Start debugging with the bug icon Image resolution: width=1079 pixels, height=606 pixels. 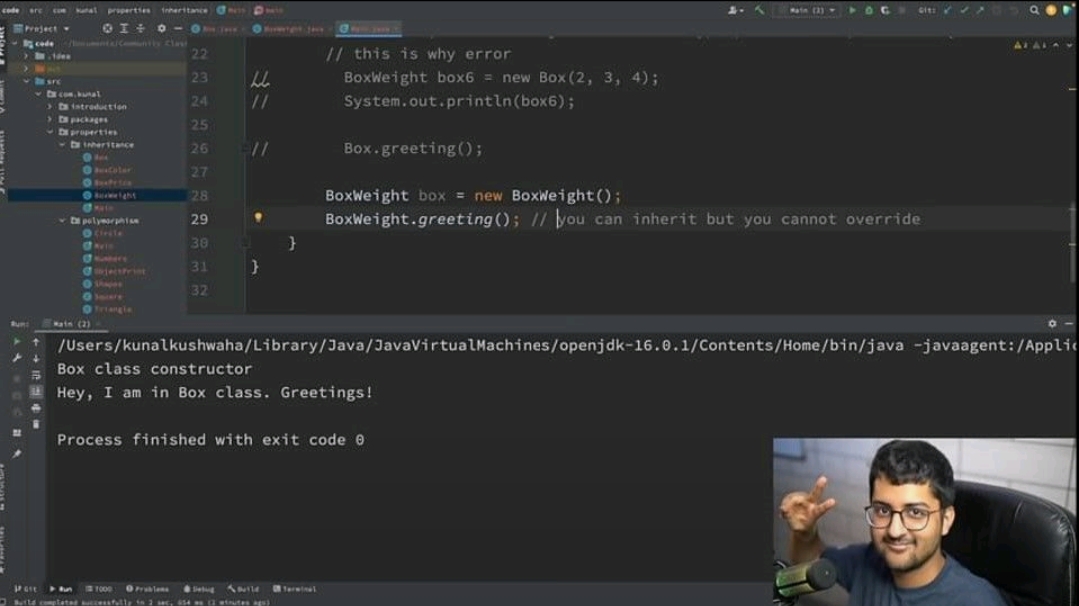click(x=869, y=10)
